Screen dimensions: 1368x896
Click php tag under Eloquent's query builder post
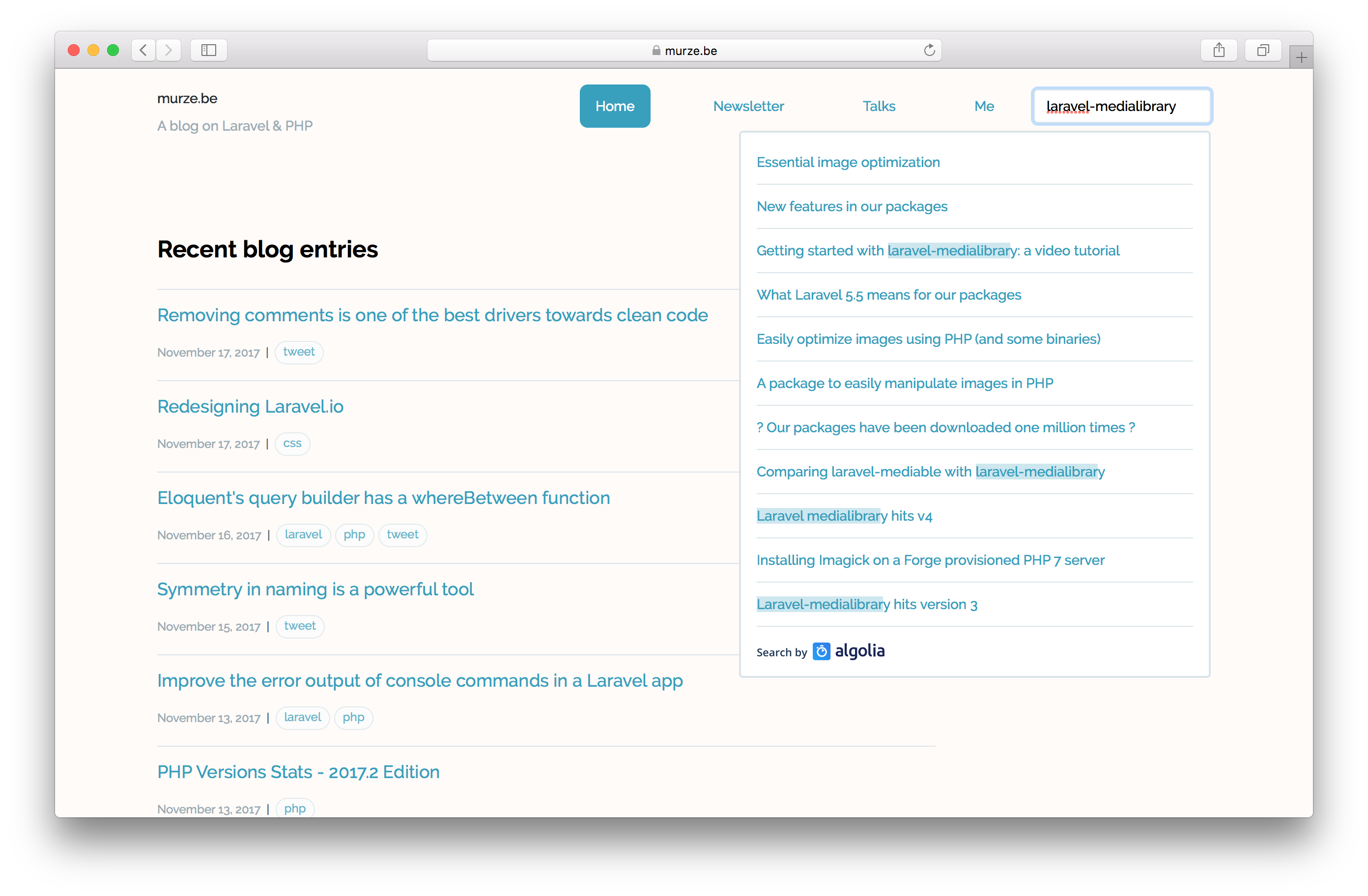coord(354,535)
